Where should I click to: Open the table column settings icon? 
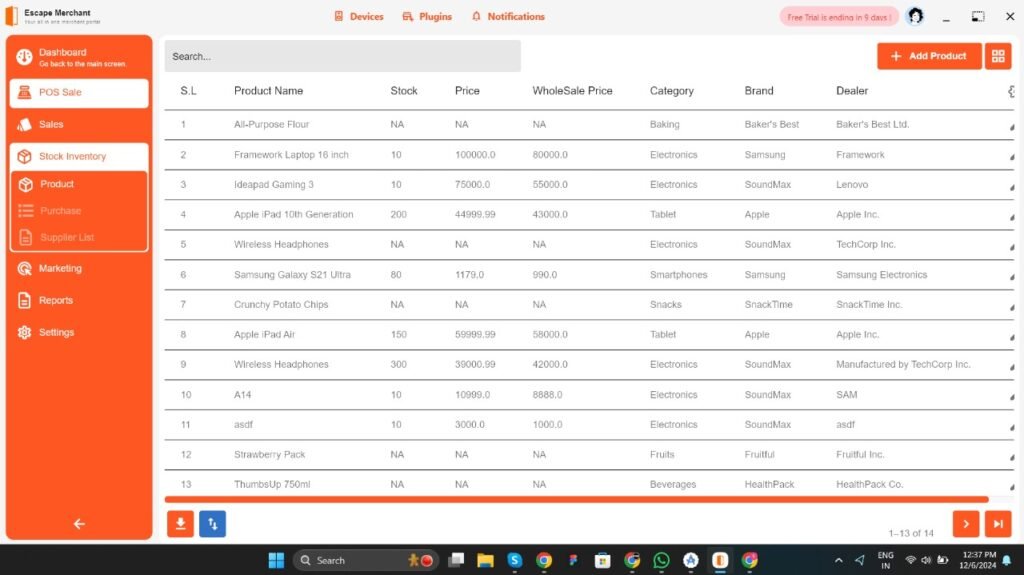[x=1011, y=91]
